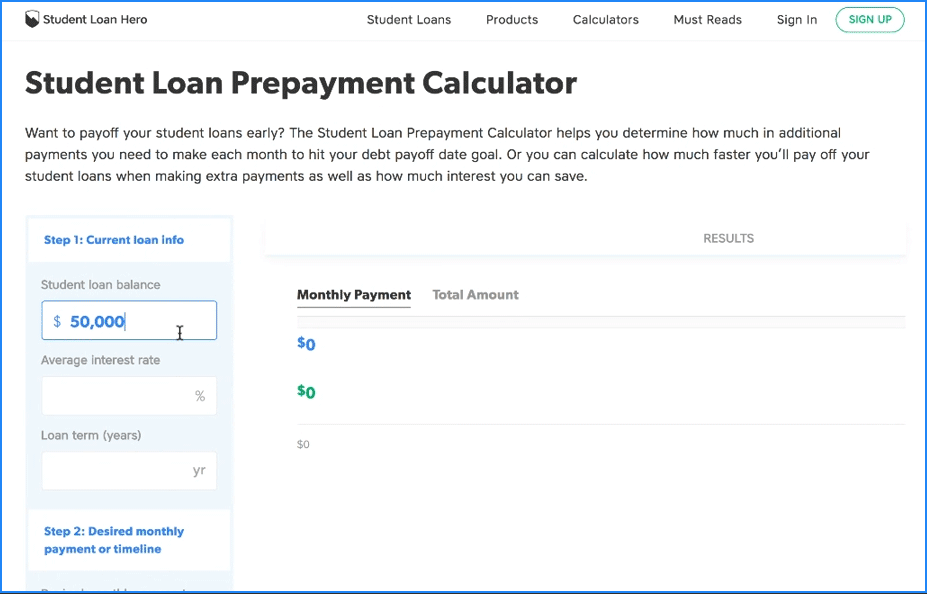Open the Products menu

[x=512, y=20]
